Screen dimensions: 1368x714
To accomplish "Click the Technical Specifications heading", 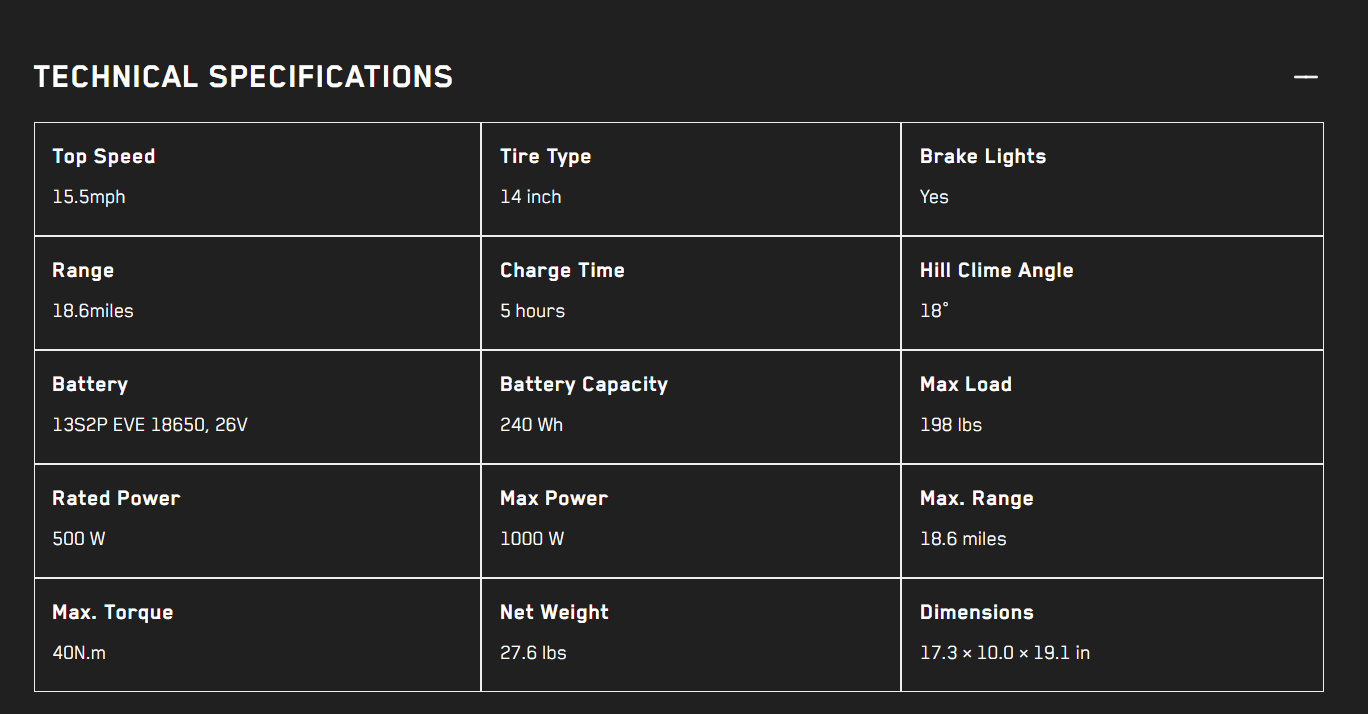I will [x=243, y=75].
